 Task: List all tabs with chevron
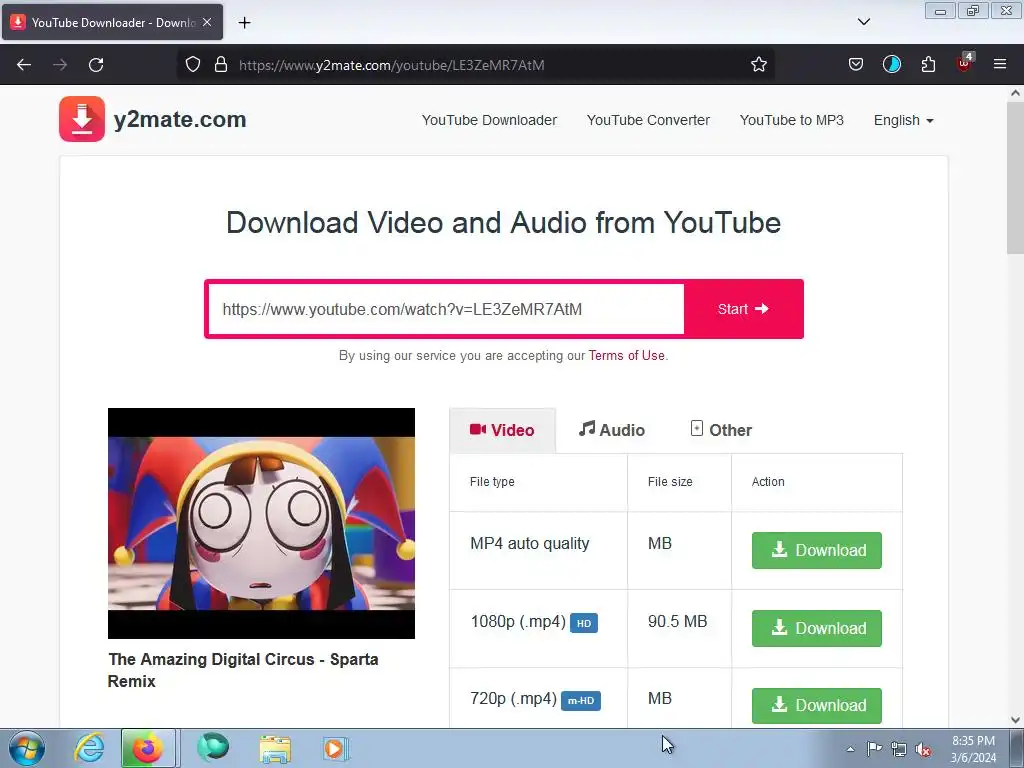coord(863,22)
